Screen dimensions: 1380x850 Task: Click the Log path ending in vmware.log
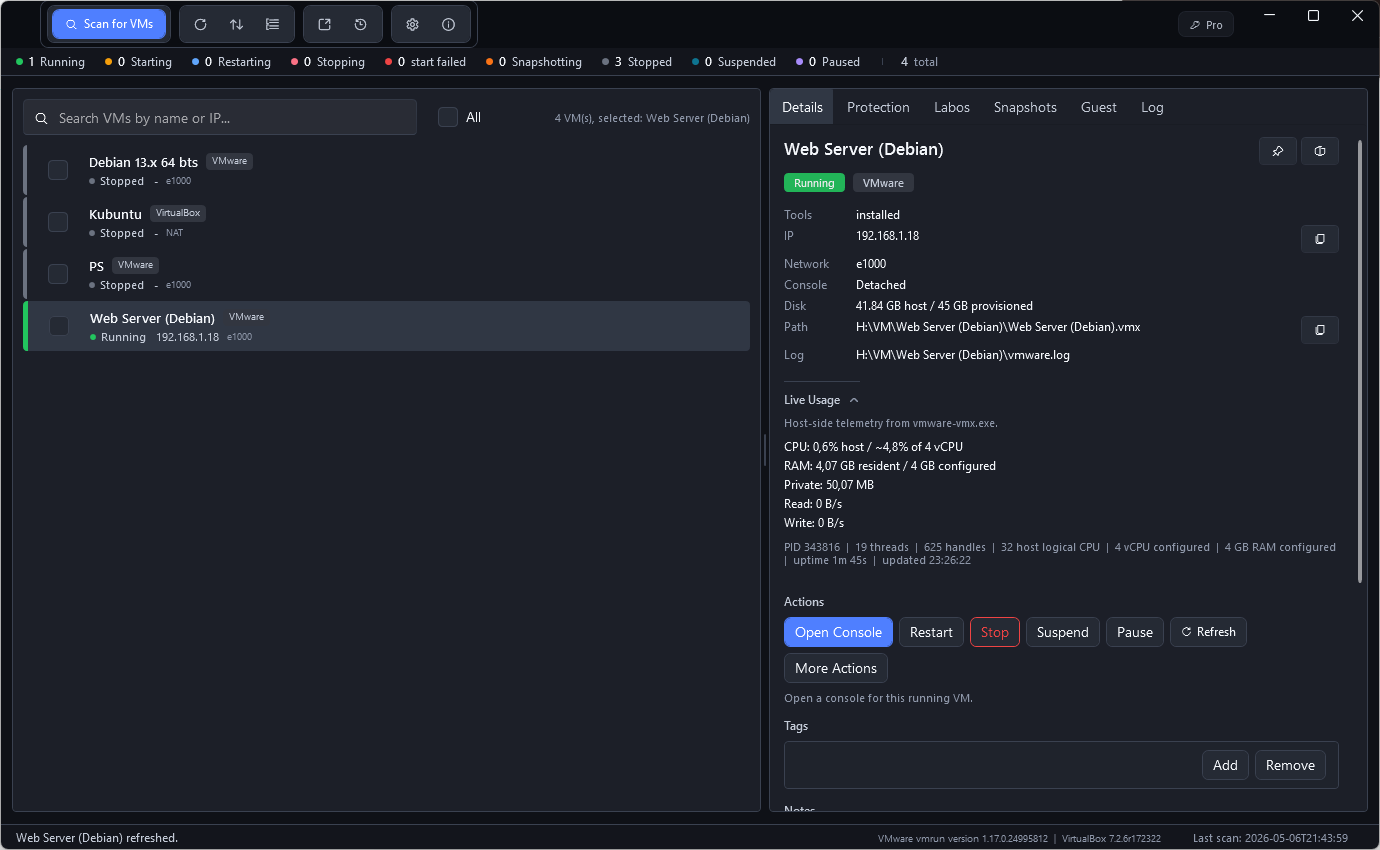pos(963,355)
